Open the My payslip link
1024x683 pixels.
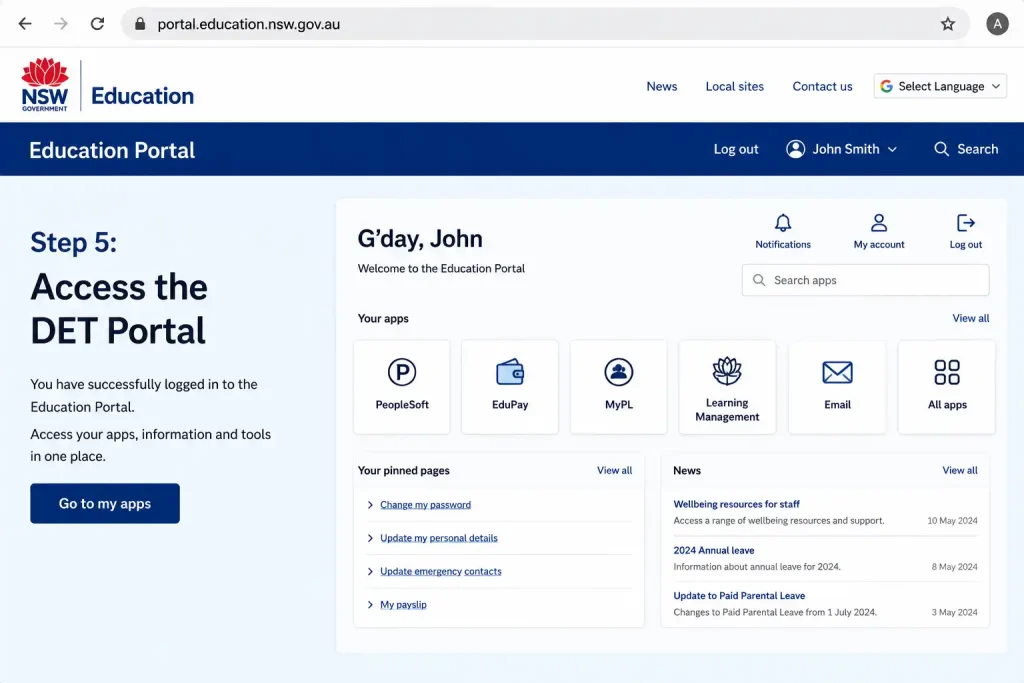403,605
